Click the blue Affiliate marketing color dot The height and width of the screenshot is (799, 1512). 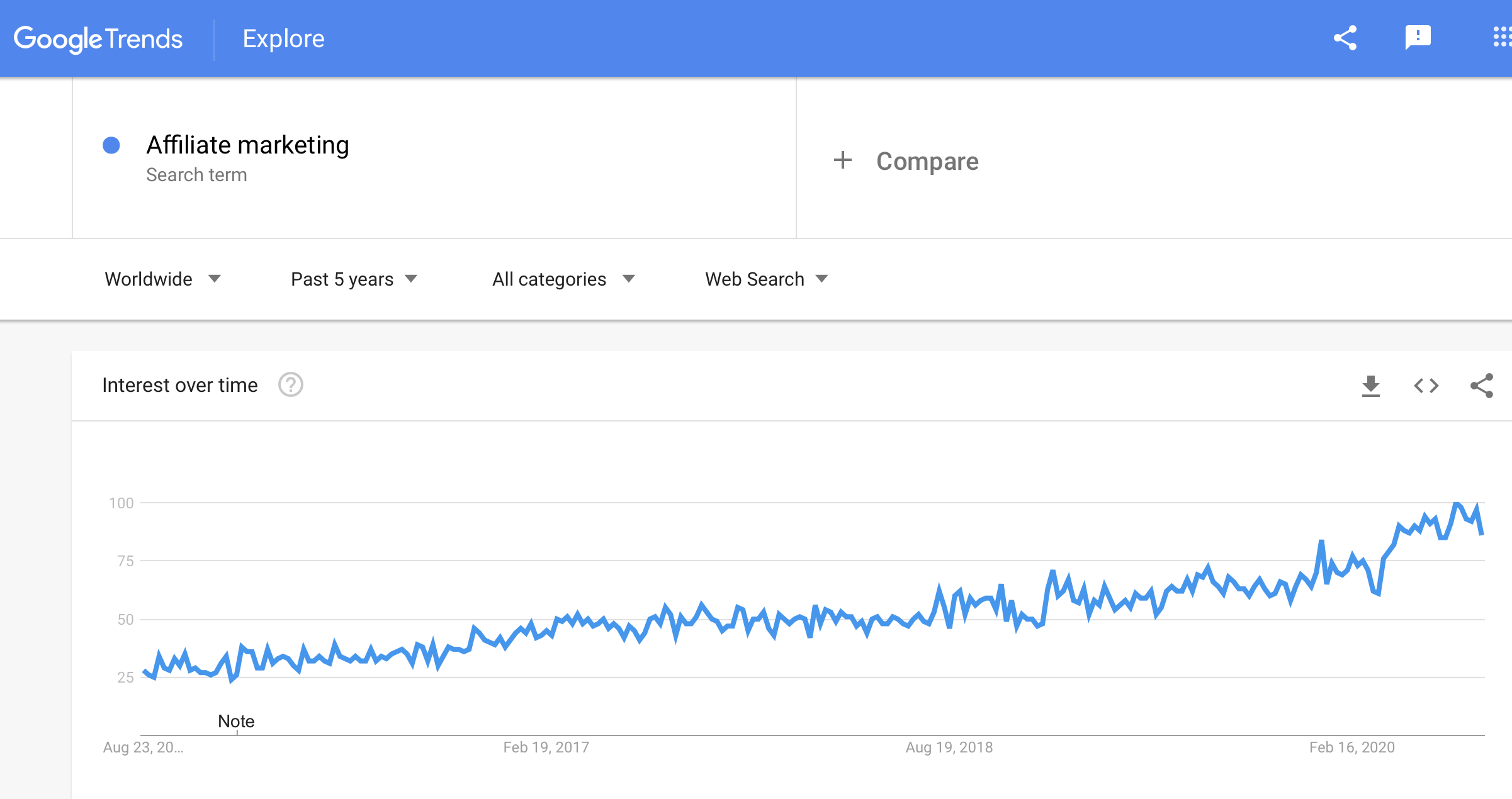coord(111,145)
